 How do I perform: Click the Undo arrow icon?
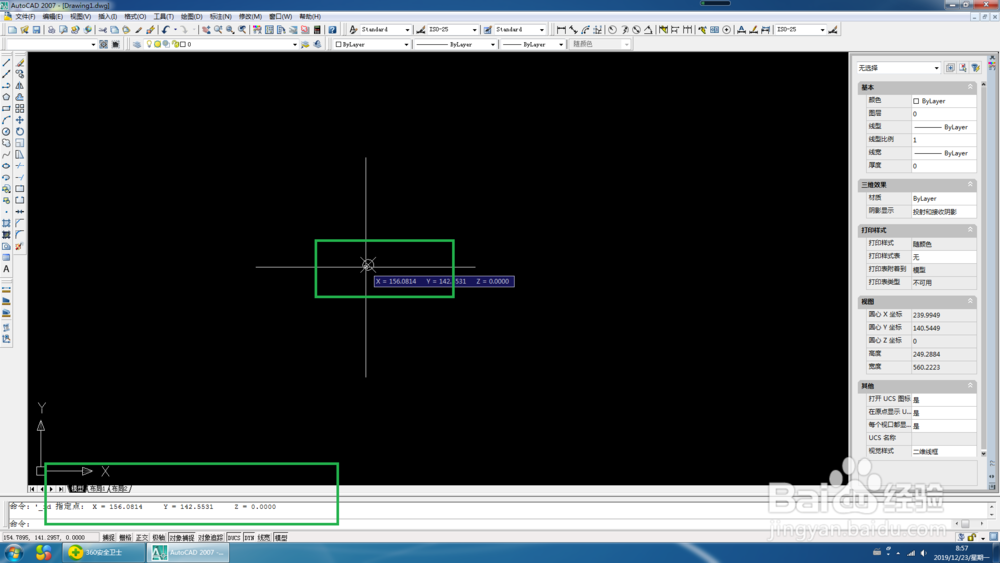tap(166, 30)
